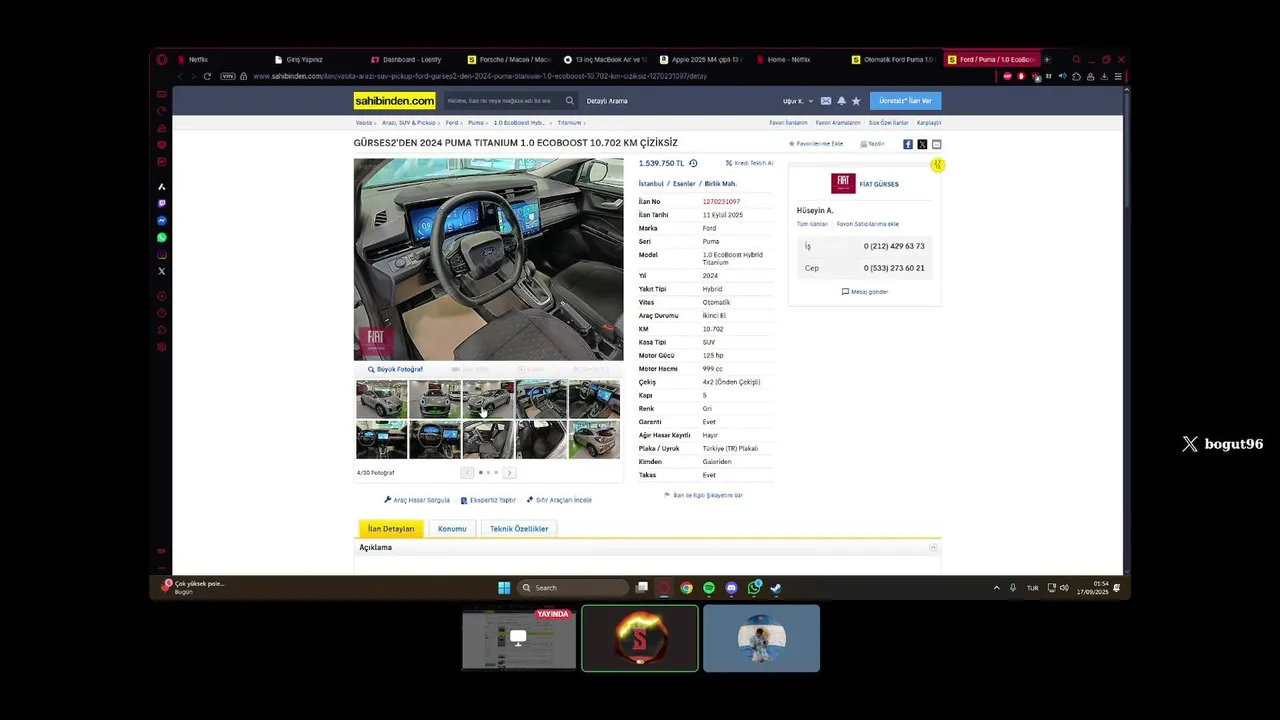Open Discord from the taskbar
The image size is (1280, 720).
pyautogui.click(x=731, y=588)
